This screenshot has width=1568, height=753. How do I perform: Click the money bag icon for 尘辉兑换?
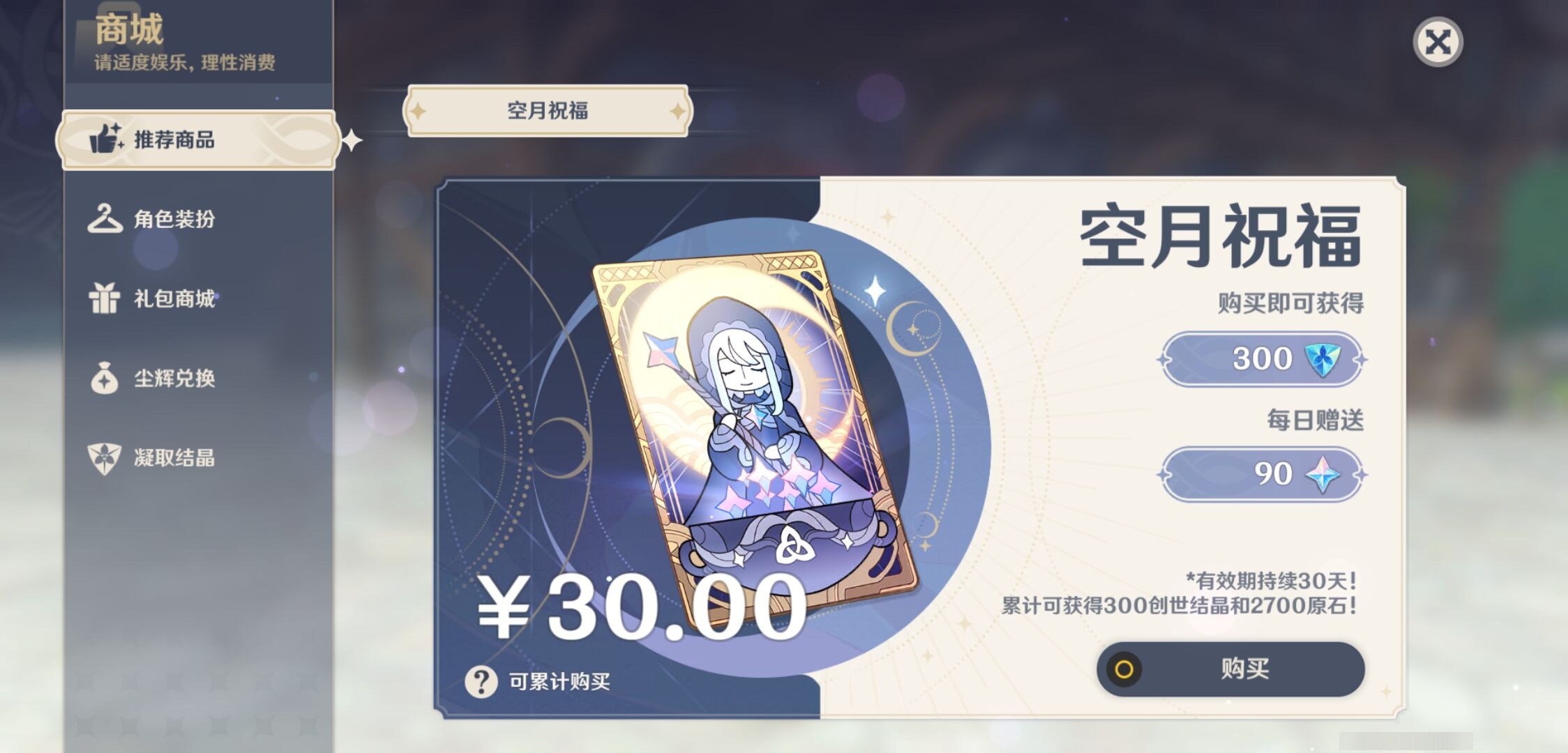coord(105,378)
